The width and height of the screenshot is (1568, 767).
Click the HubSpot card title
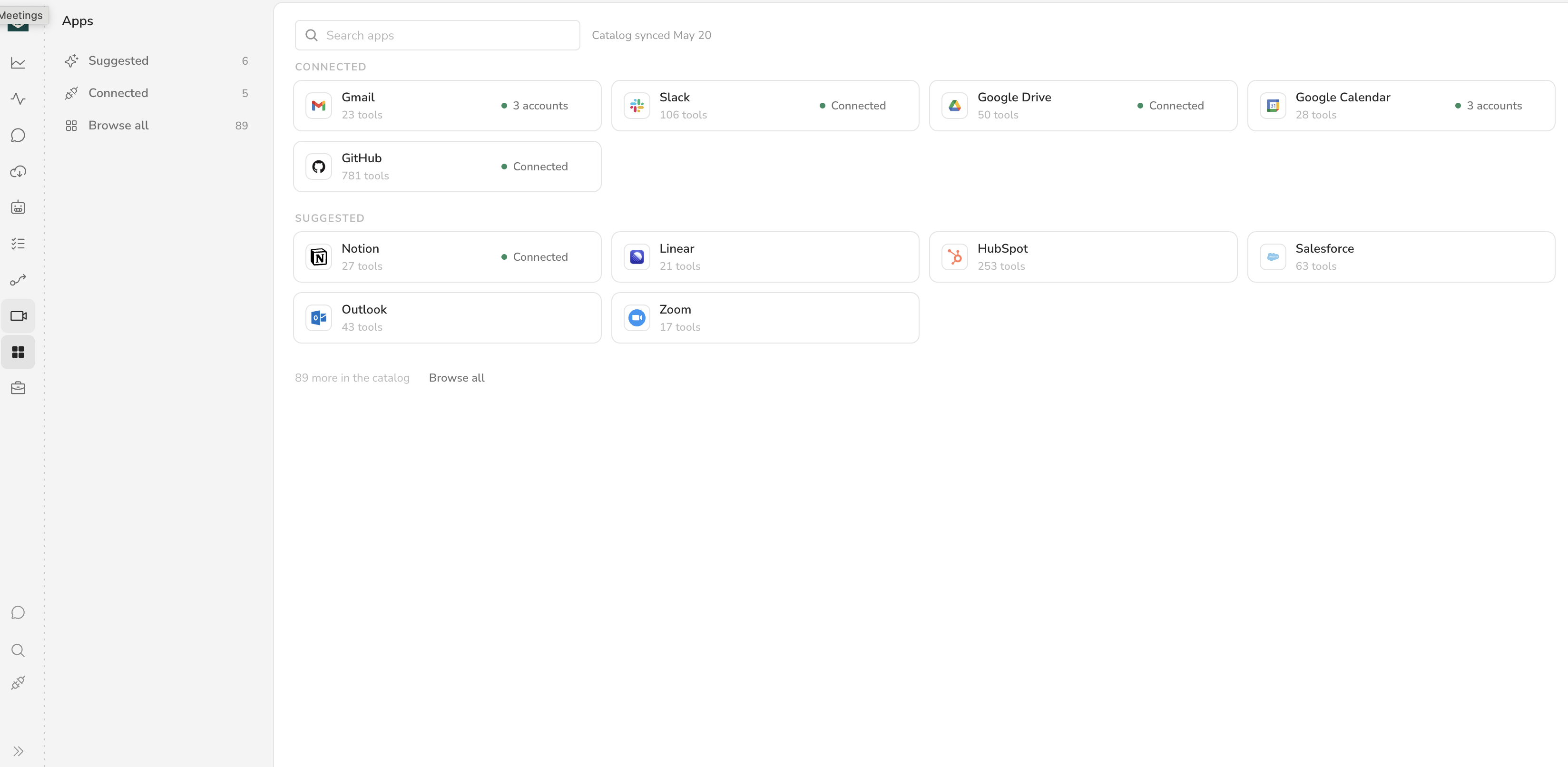click(1002, 248)
